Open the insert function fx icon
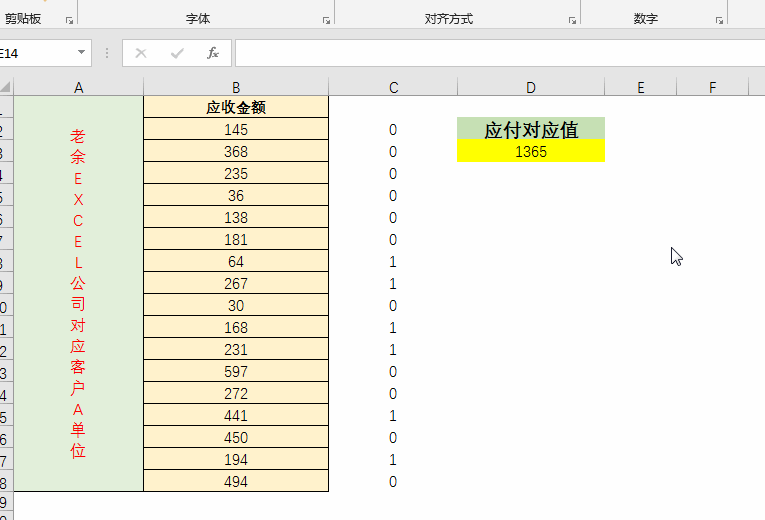Viewport: 765px width, 520px height. click(213, 53)
